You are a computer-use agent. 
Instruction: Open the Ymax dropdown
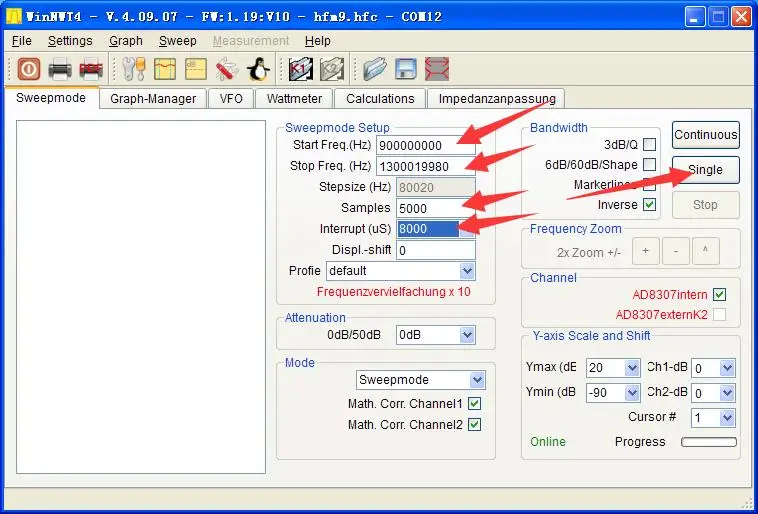coord(613,368)
